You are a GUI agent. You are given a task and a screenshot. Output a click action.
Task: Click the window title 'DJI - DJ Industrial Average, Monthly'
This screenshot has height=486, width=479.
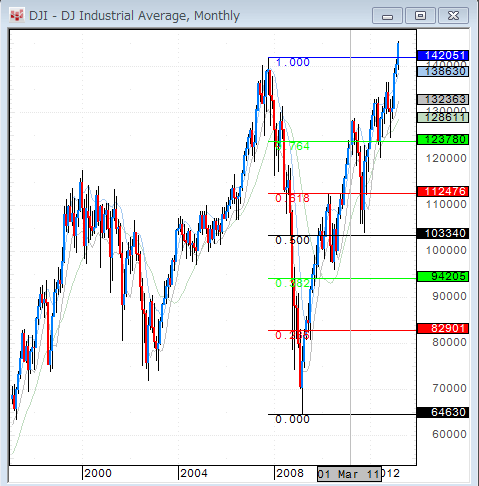point(134,16)
